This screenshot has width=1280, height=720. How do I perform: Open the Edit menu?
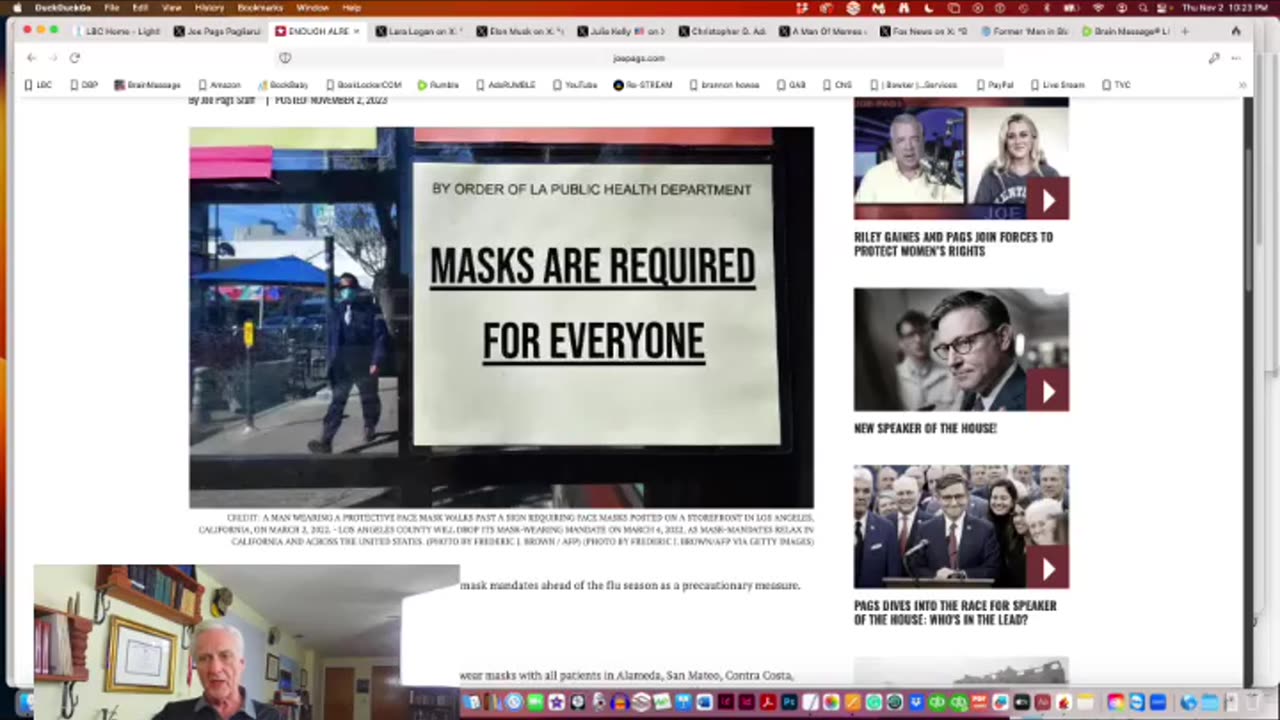140,7
